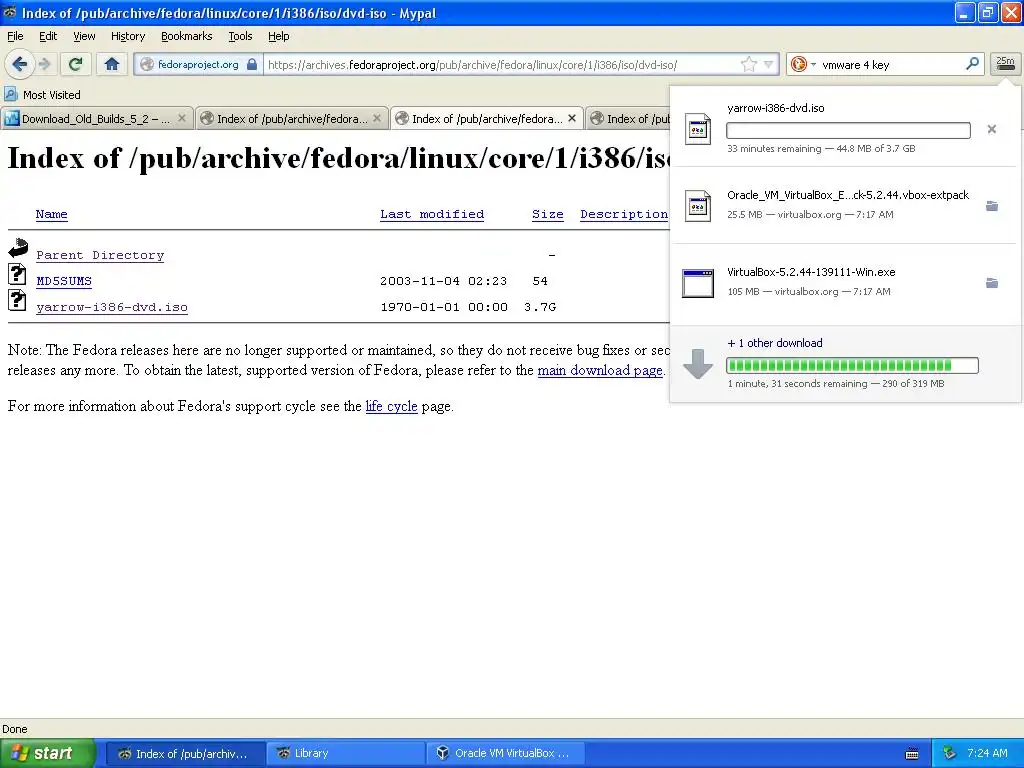The height and width of the screenshot is (768, 1024).
Task: Open folder containing Oracle VM VirtualBox extpack
Action: (991, 206)
